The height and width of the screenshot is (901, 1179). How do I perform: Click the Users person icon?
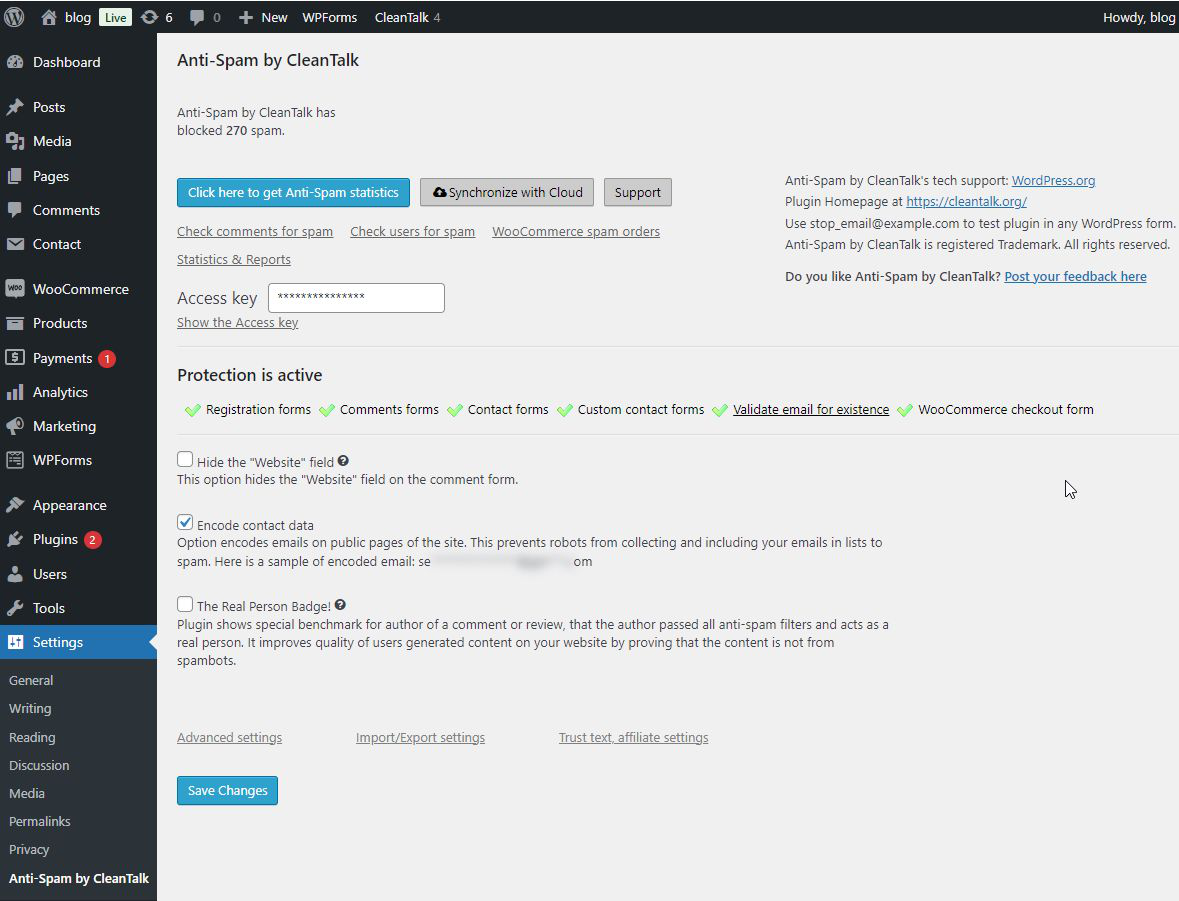15,574
